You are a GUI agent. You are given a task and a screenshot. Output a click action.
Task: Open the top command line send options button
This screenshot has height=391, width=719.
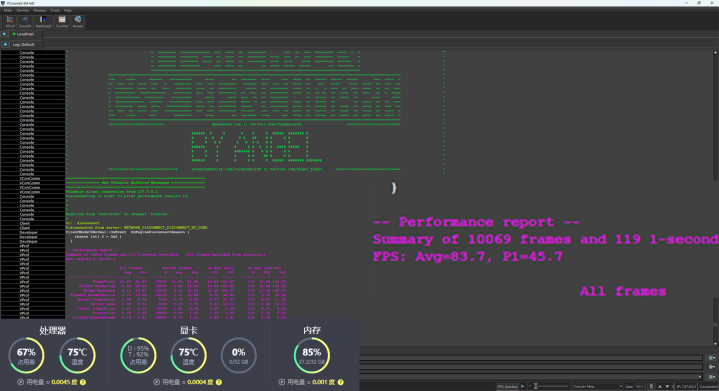711,358
